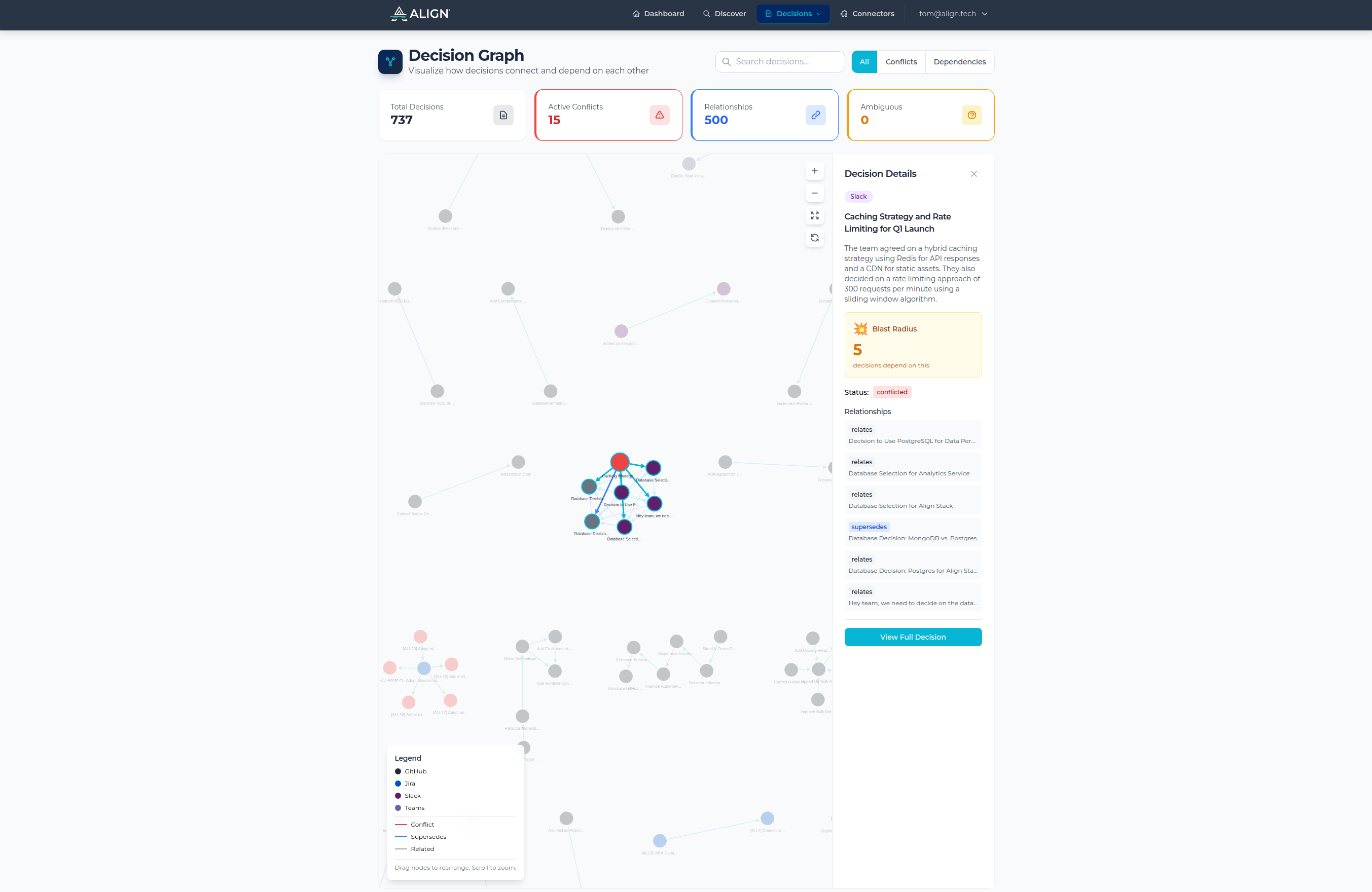Switch to the Dependencies filter
The image size is (1372, 892).
pyautogui.click(x=959, y=62)
